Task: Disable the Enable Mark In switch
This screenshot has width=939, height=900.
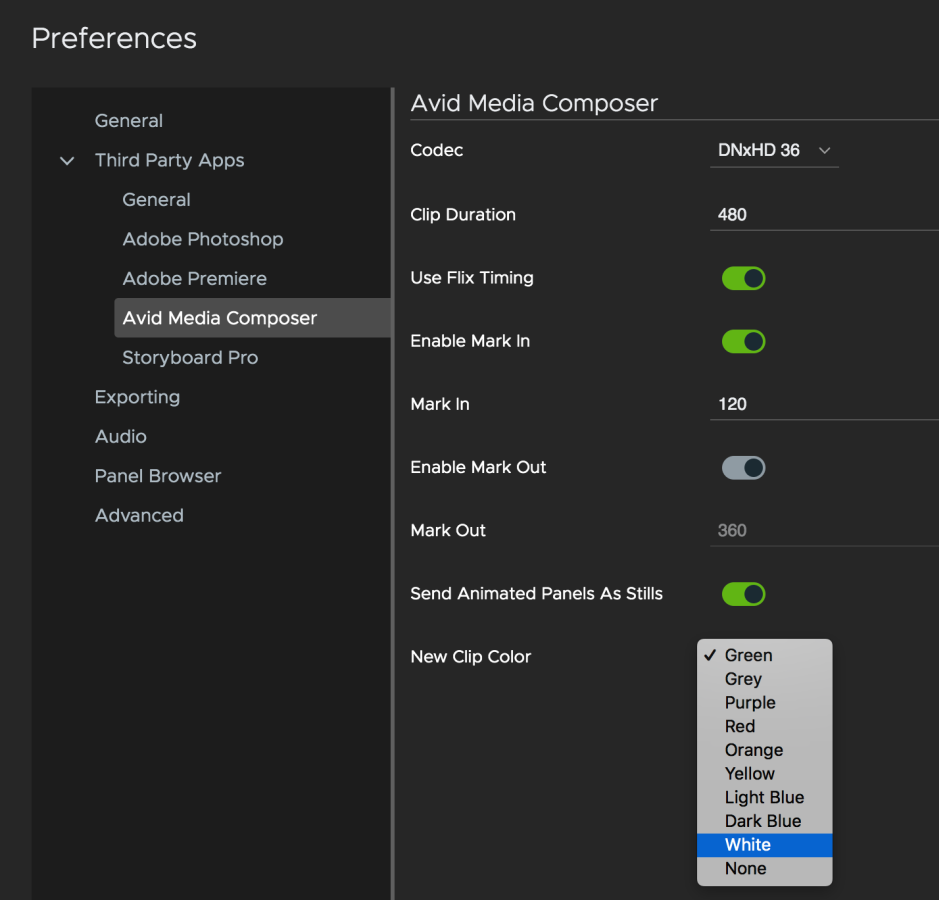Action: click(x=743, y=341)
